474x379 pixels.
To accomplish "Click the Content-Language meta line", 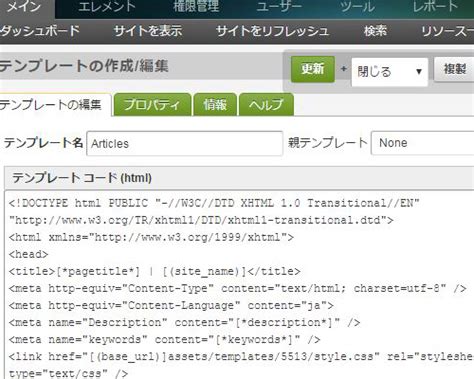I will click(x=171, y=305).
